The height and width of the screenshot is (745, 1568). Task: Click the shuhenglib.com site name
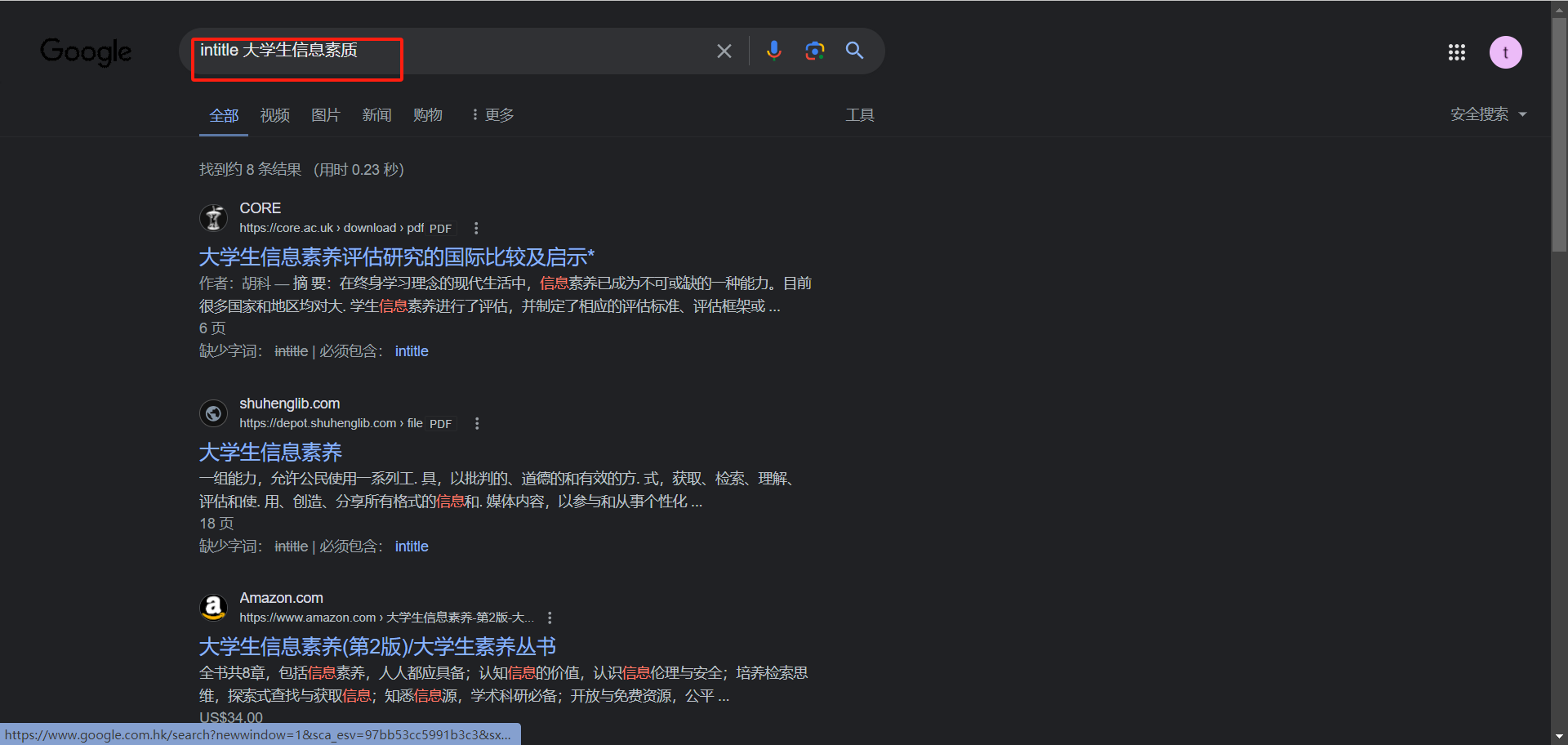coord(290,404)
